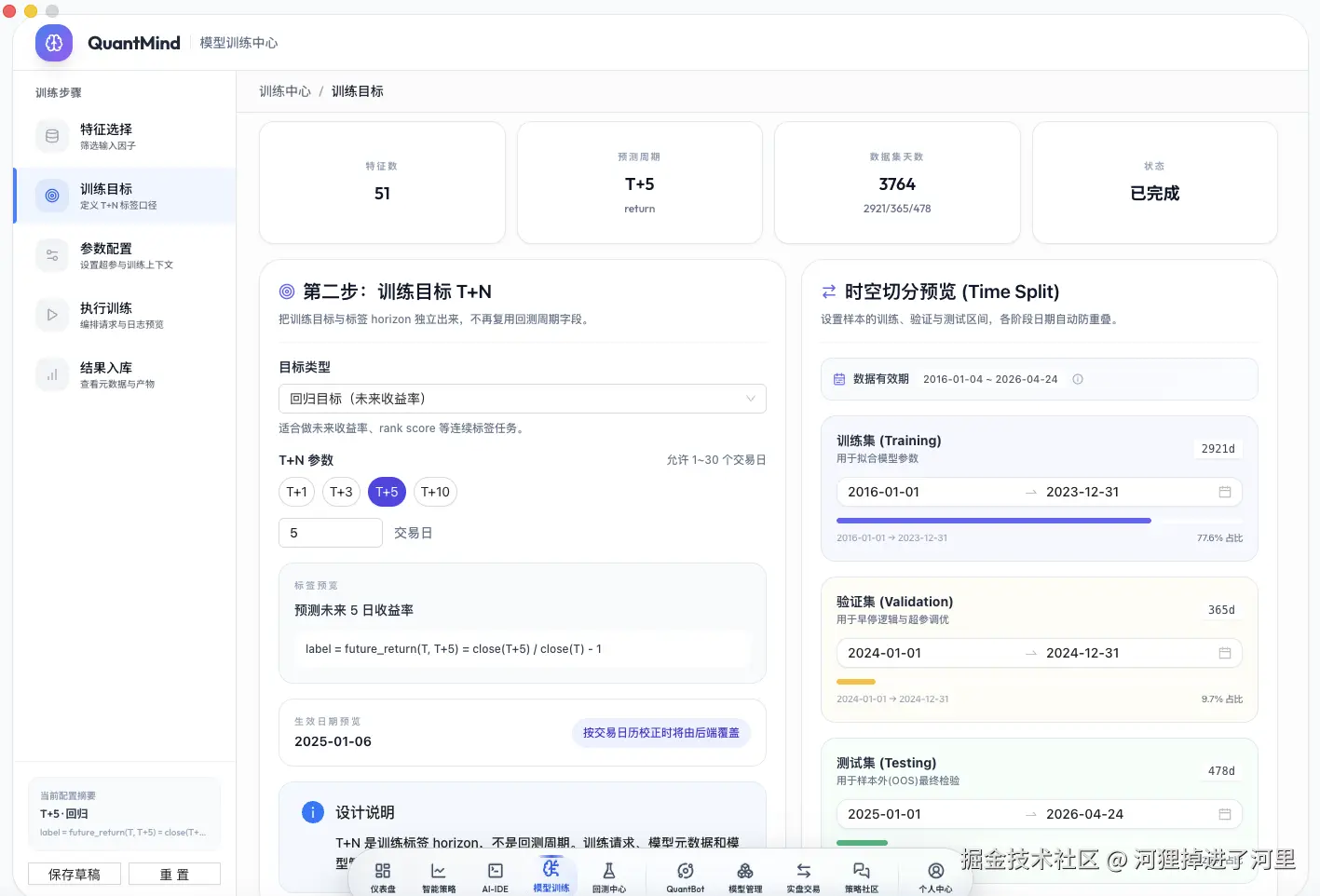Open 策略社区 chat icon
Viewport: 1320px width, 896px height.
(x=862, y=876)
